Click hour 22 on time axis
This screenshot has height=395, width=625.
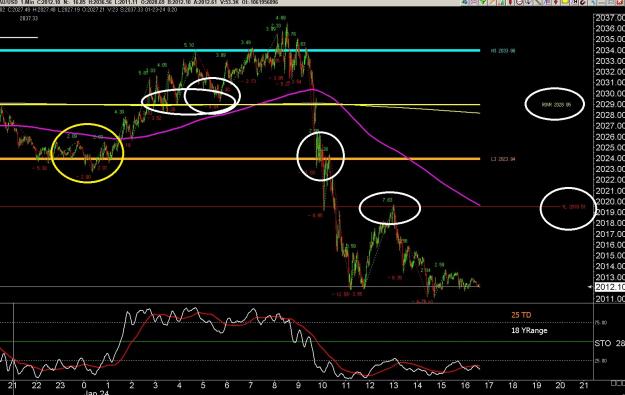pos(37,385)
